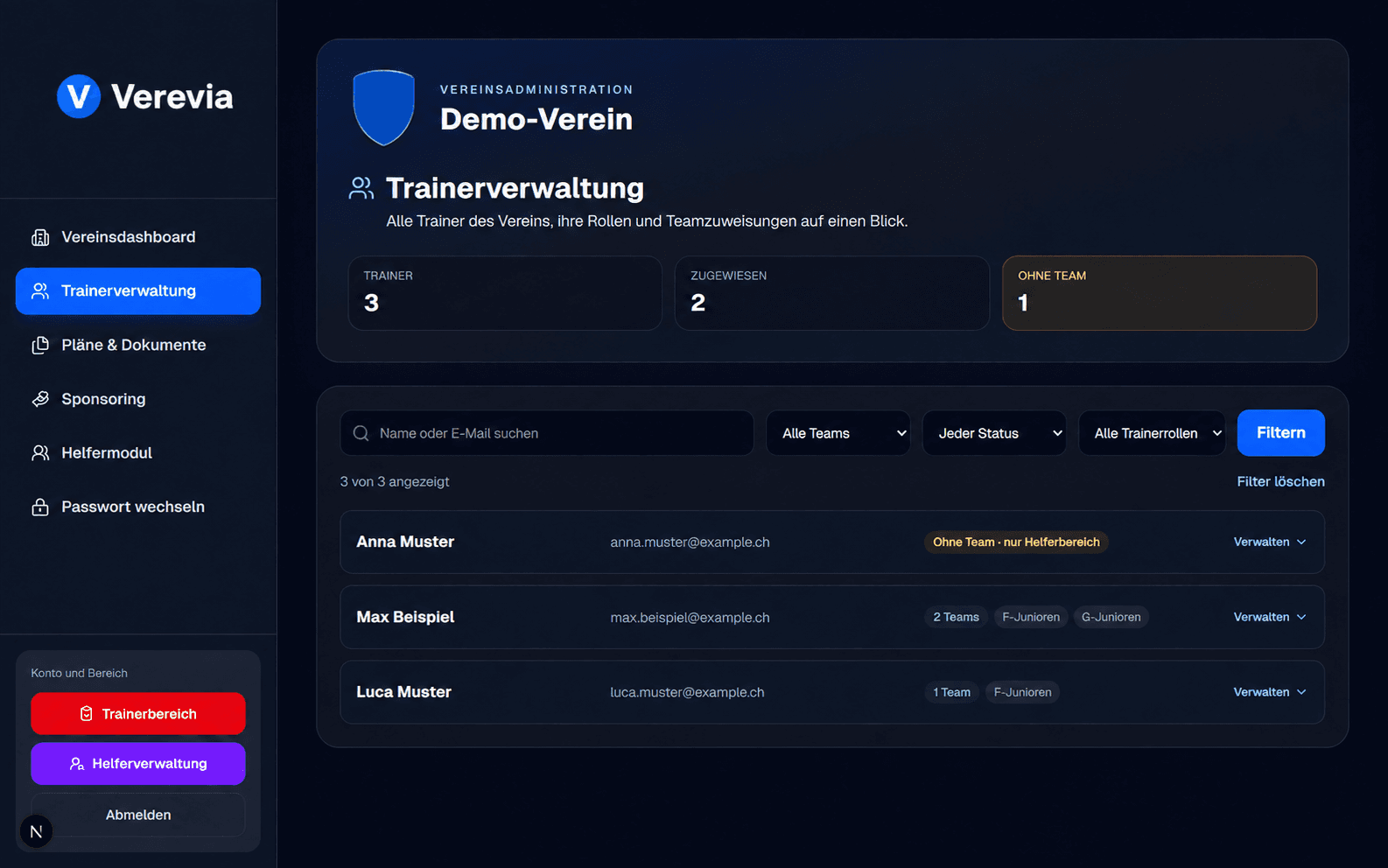Click the Passwort wechseln lock icon
This screenshot has height=868, width=1388.
pos(40,507)
